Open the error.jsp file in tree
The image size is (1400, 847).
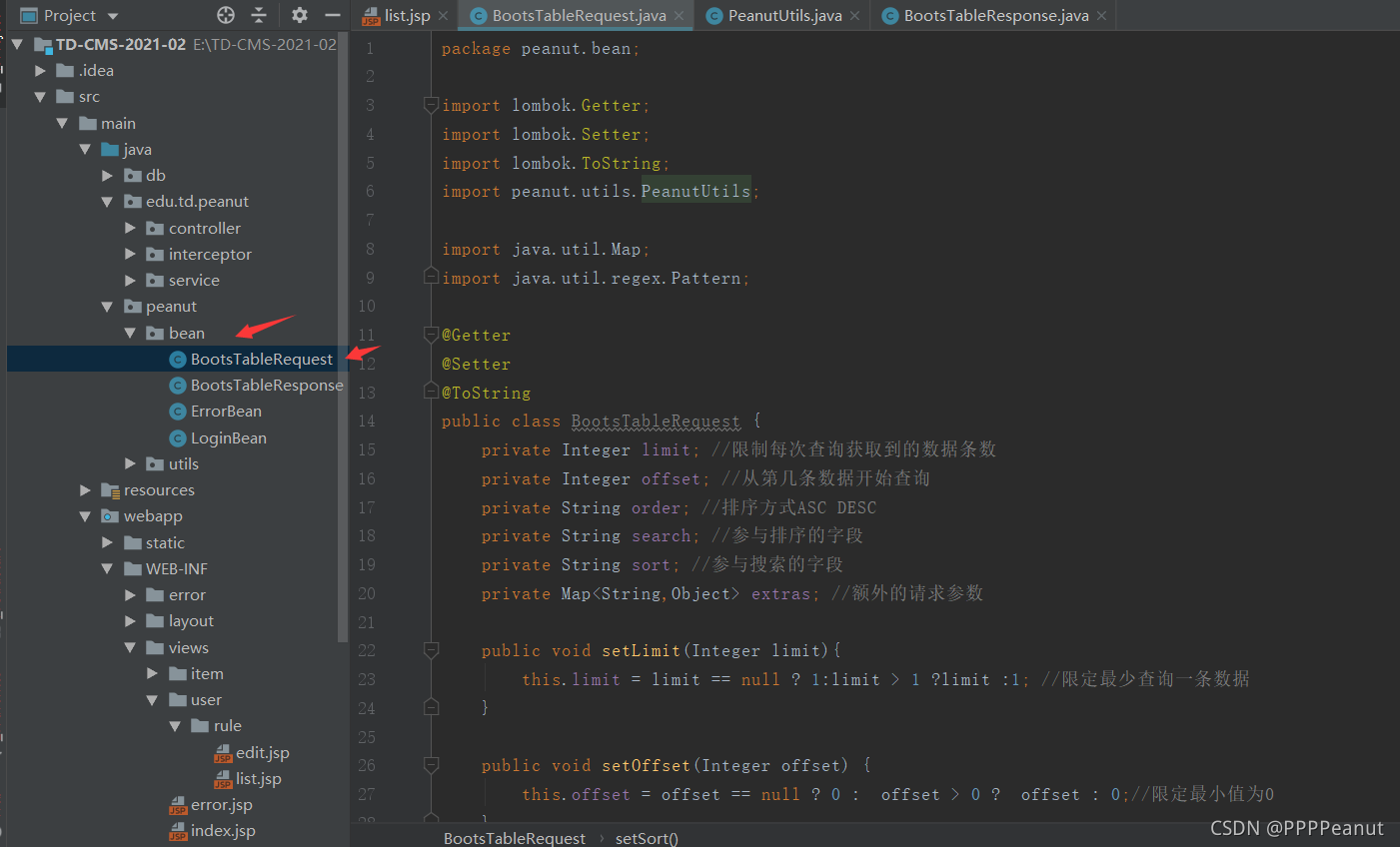[222, 804]
